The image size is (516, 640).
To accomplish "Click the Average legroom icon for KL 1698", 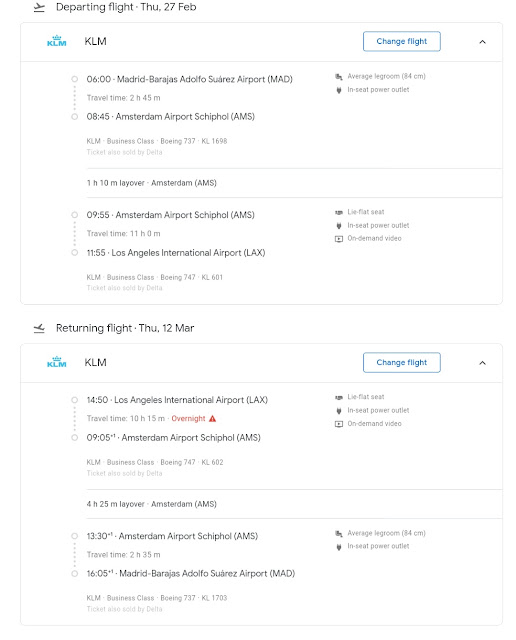I will point(339,77).
